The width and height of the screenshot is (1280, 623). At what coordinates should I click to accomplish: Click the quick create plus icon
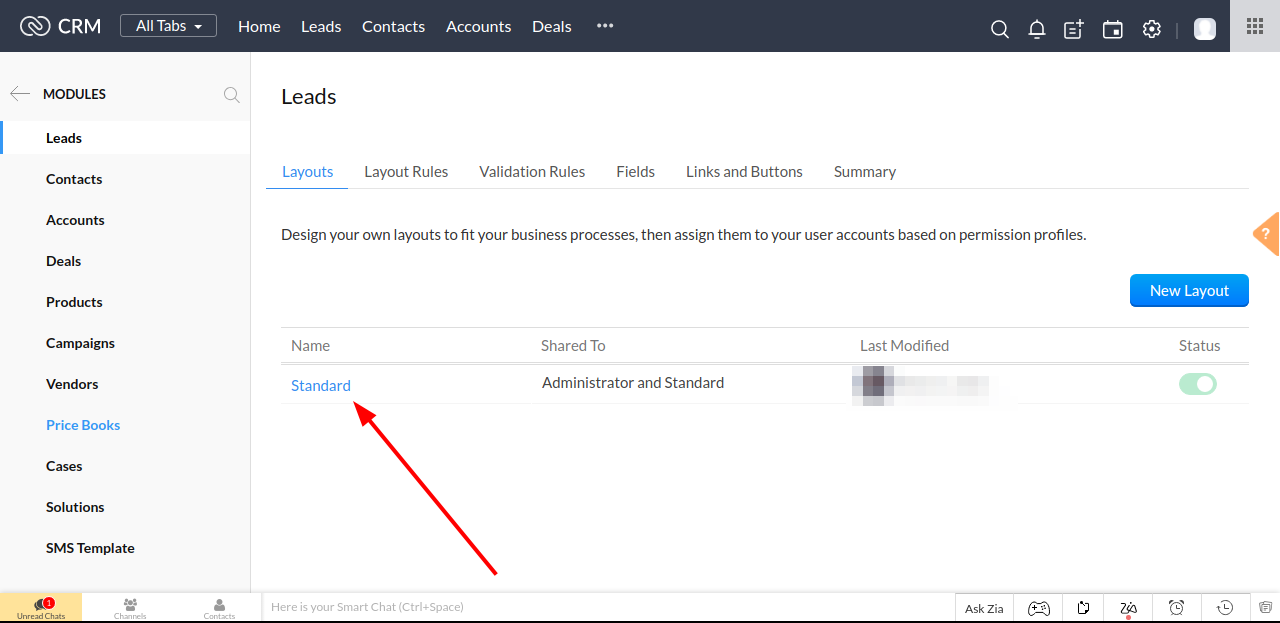point(1074,29)
